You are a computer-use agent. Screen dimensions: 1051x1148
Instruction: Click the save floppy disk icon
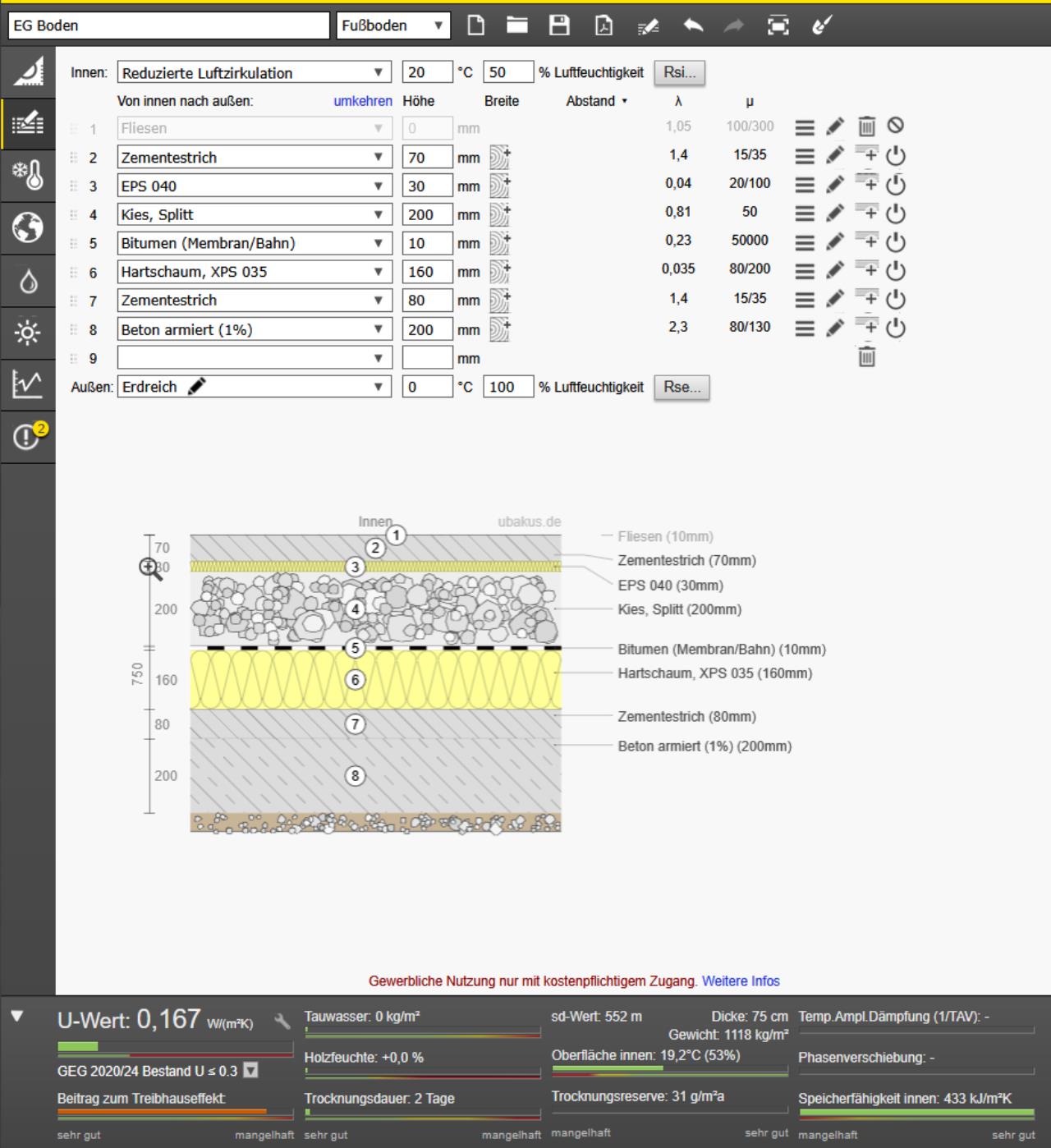559,25
